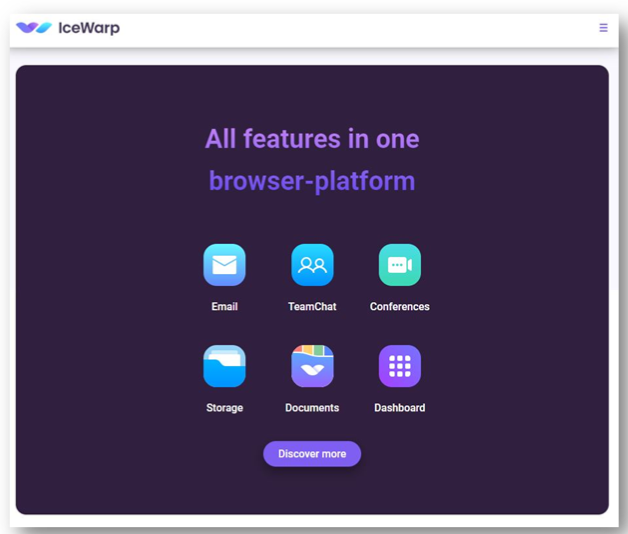This screenshot has height=534, width=628.
Task: Click the "browser-platform" heading line
Action: [x=312, y=181]
